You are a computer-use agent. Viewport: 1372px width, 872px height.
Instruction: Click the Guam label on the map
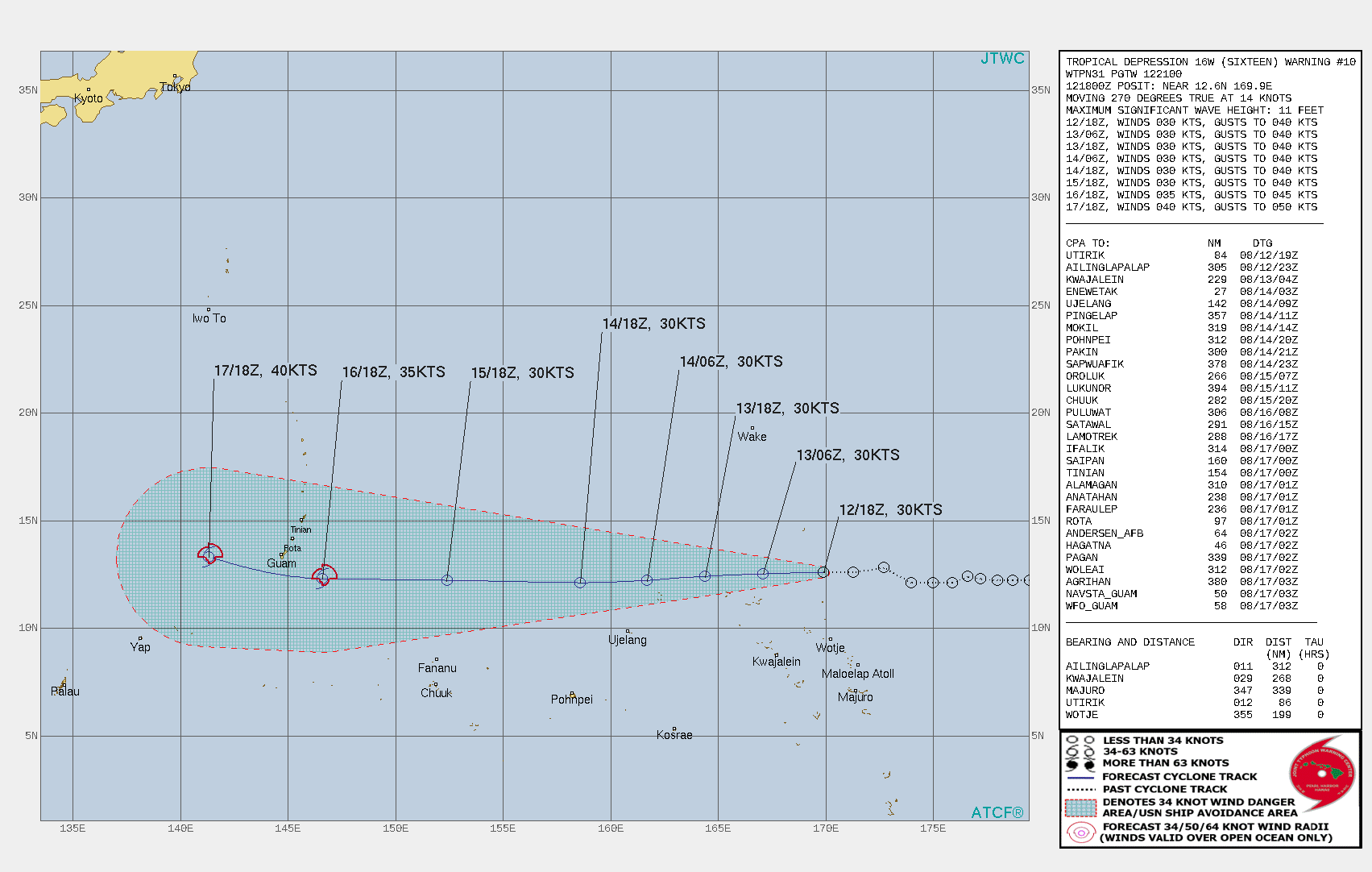pos(282,563)
